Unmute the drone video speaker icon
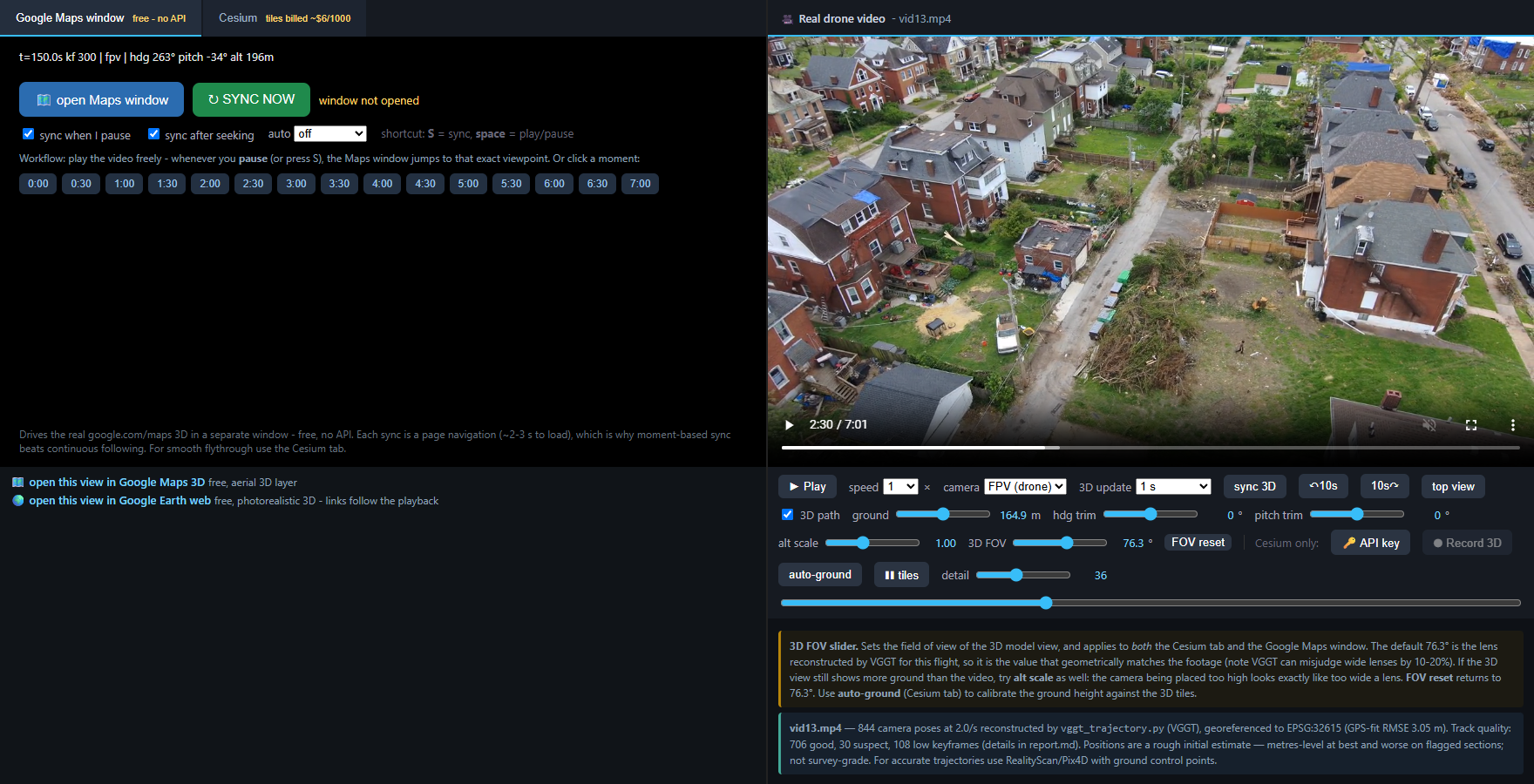 pyautogui.click(x=1429, y=425)
